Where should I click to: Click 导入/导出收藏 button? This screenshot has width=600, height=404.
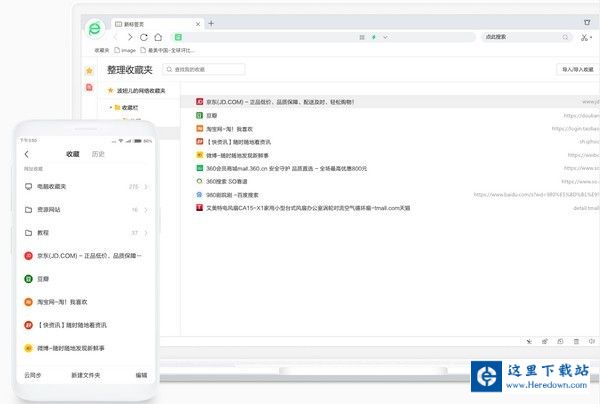pyautogui.click(x=577, y=70)
